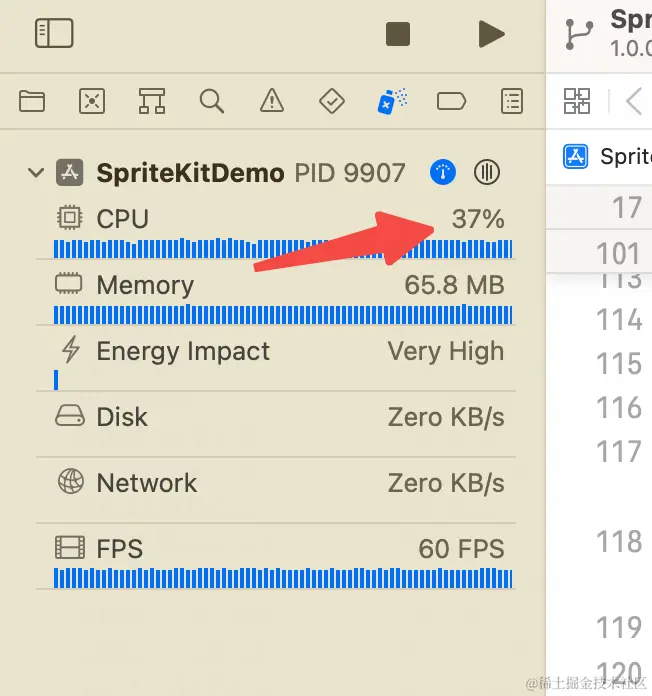
Task: Select the CPU gauge row
Action: click(x=280, y=220)
